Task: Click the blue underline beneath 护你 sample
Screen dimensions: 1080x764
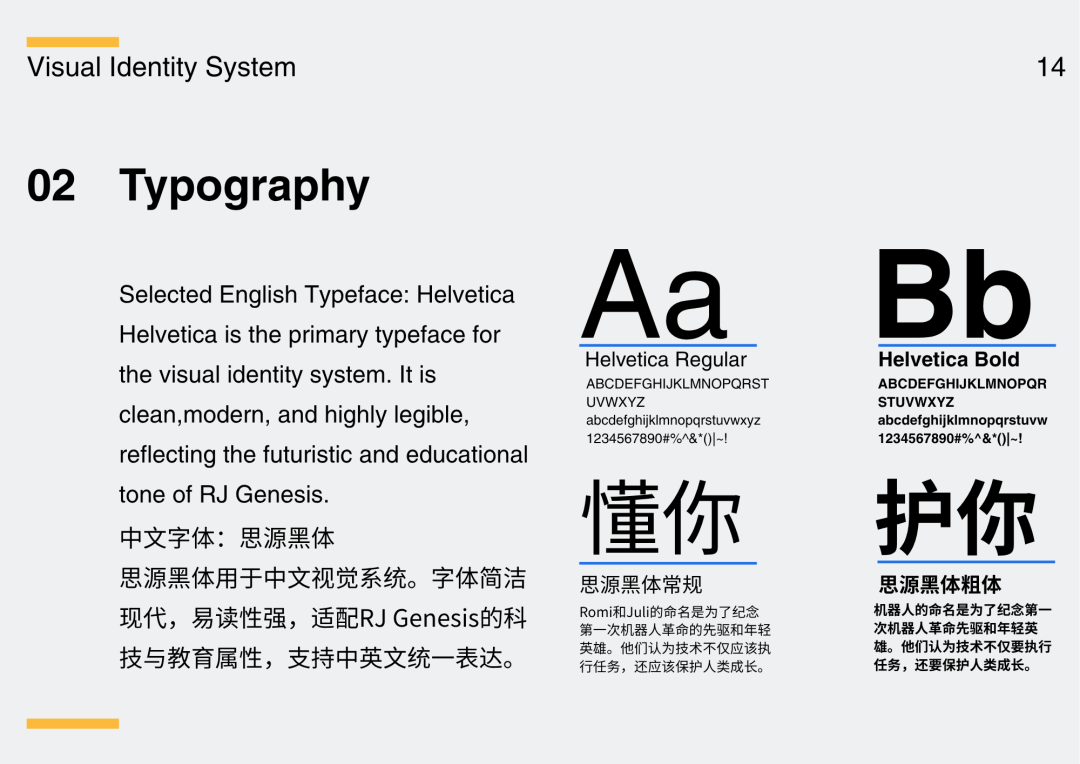Action: tap(966, 562)
